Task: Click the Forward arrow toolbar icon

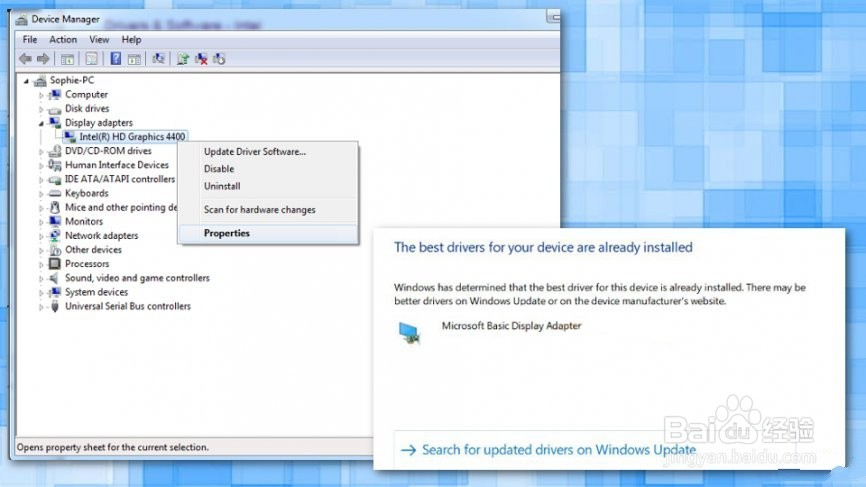Action: [x=43, y=59]
